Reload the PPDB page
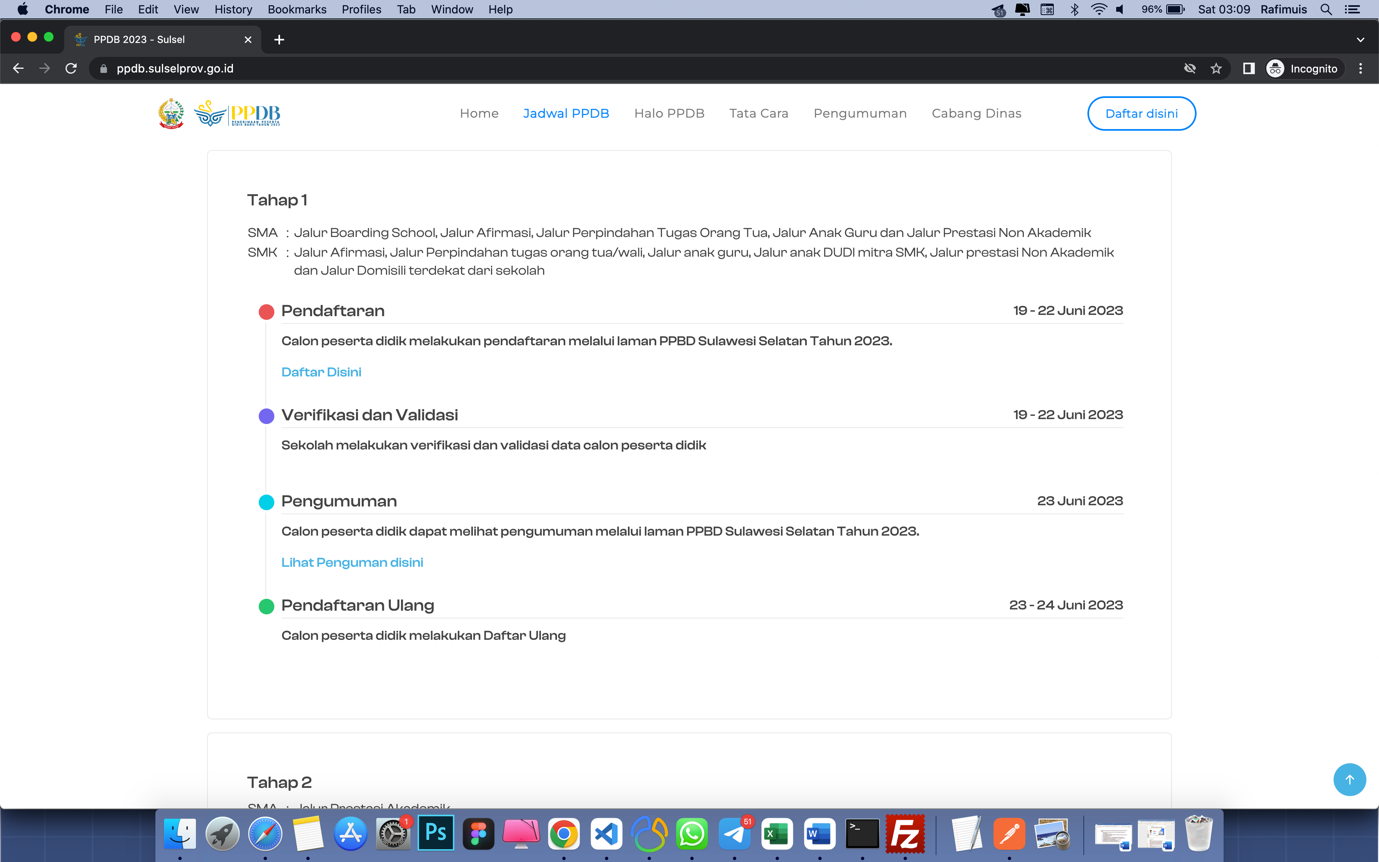 [71, 68]
